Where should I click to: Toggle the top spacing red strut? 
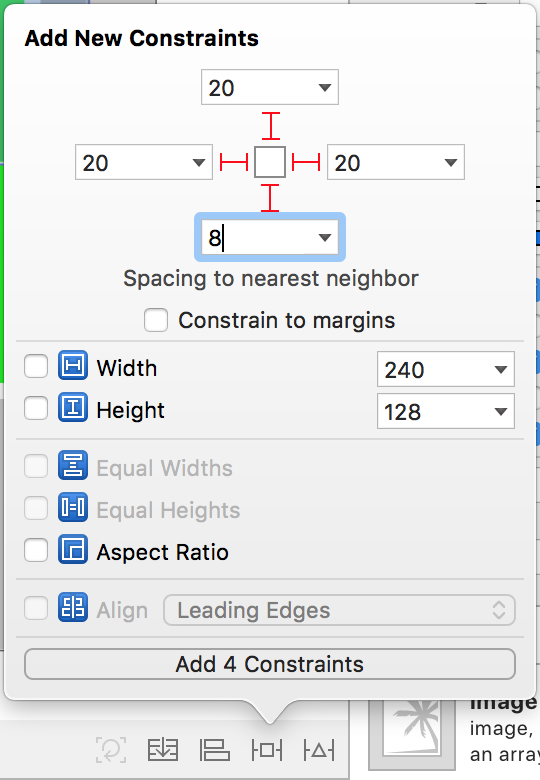(270, 126)
